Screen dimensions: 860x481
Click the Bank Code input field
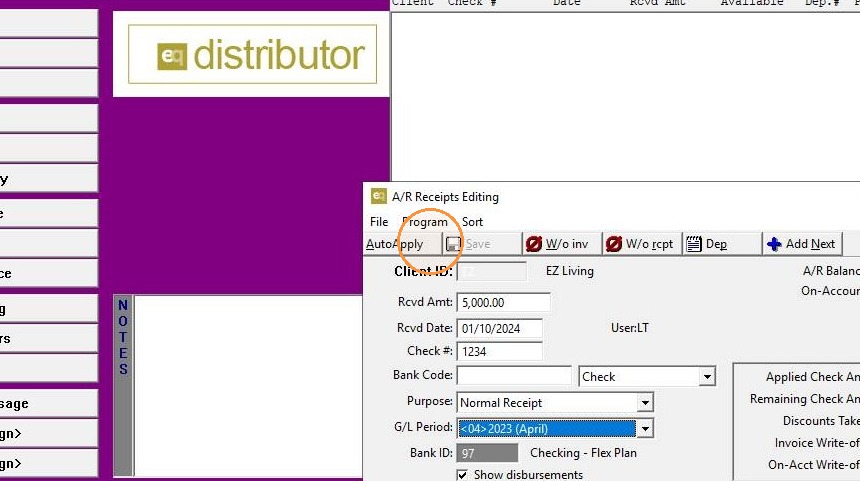point(514,376)
